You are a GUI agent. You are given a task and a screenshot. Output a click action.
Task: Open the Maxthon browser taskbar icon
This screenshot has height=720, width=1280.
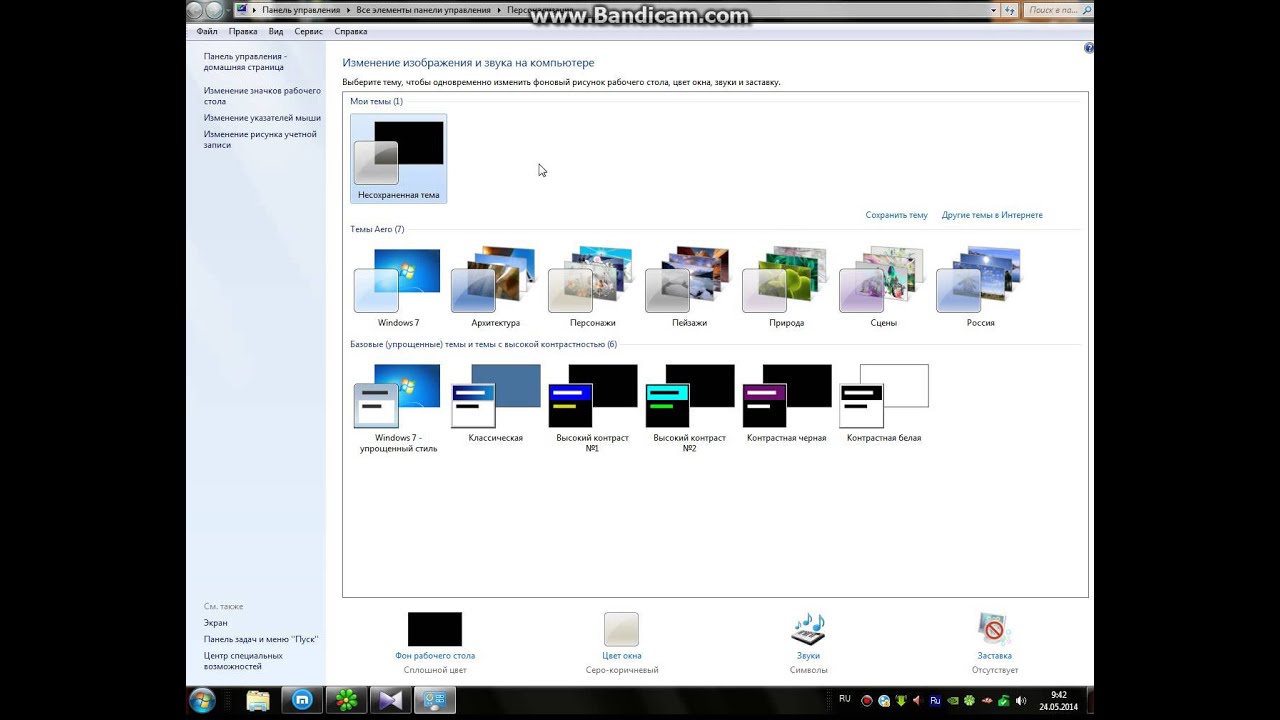click(x=302, y=701)
